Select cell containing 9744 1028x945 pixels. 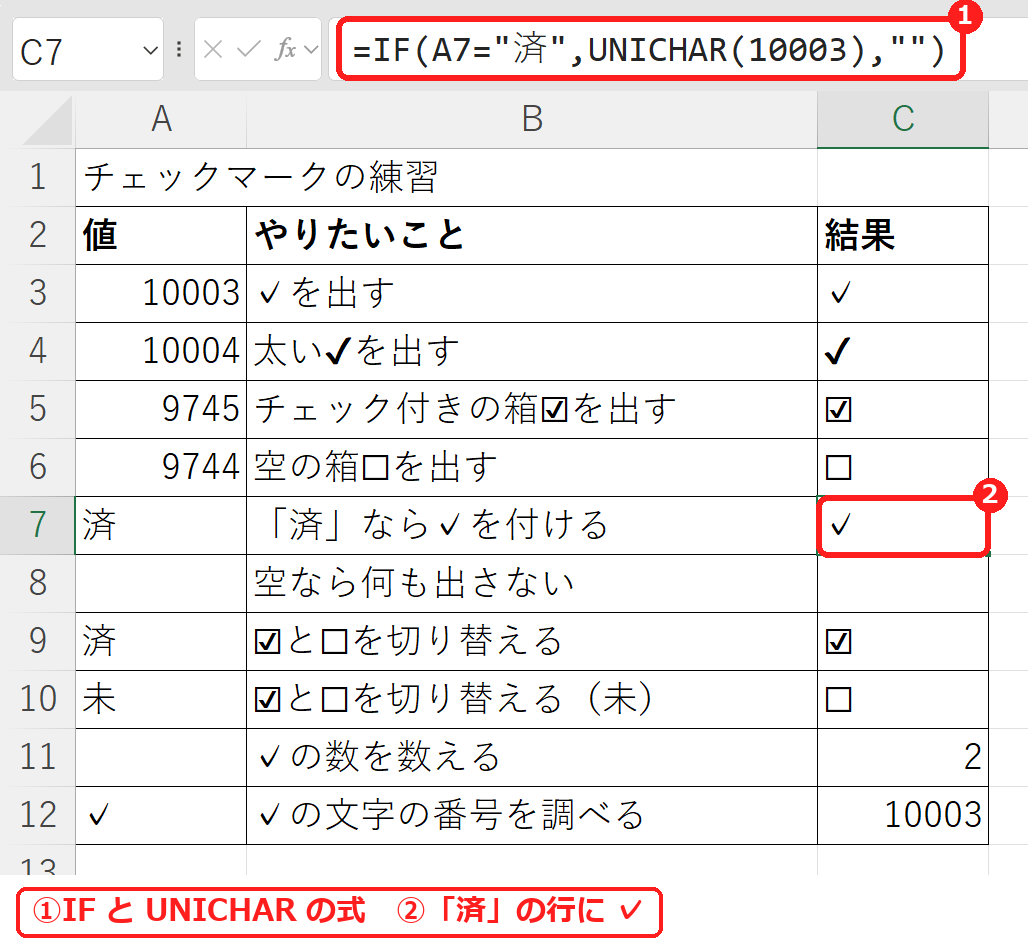coord(161,467)
